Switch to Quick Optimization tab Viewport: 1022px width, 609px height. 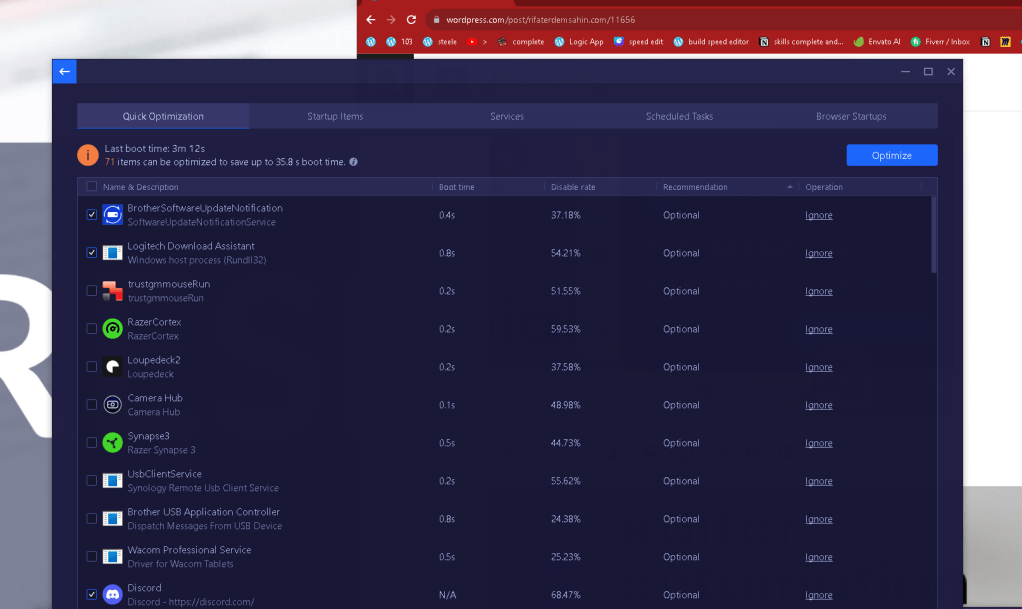coord(163,116)
